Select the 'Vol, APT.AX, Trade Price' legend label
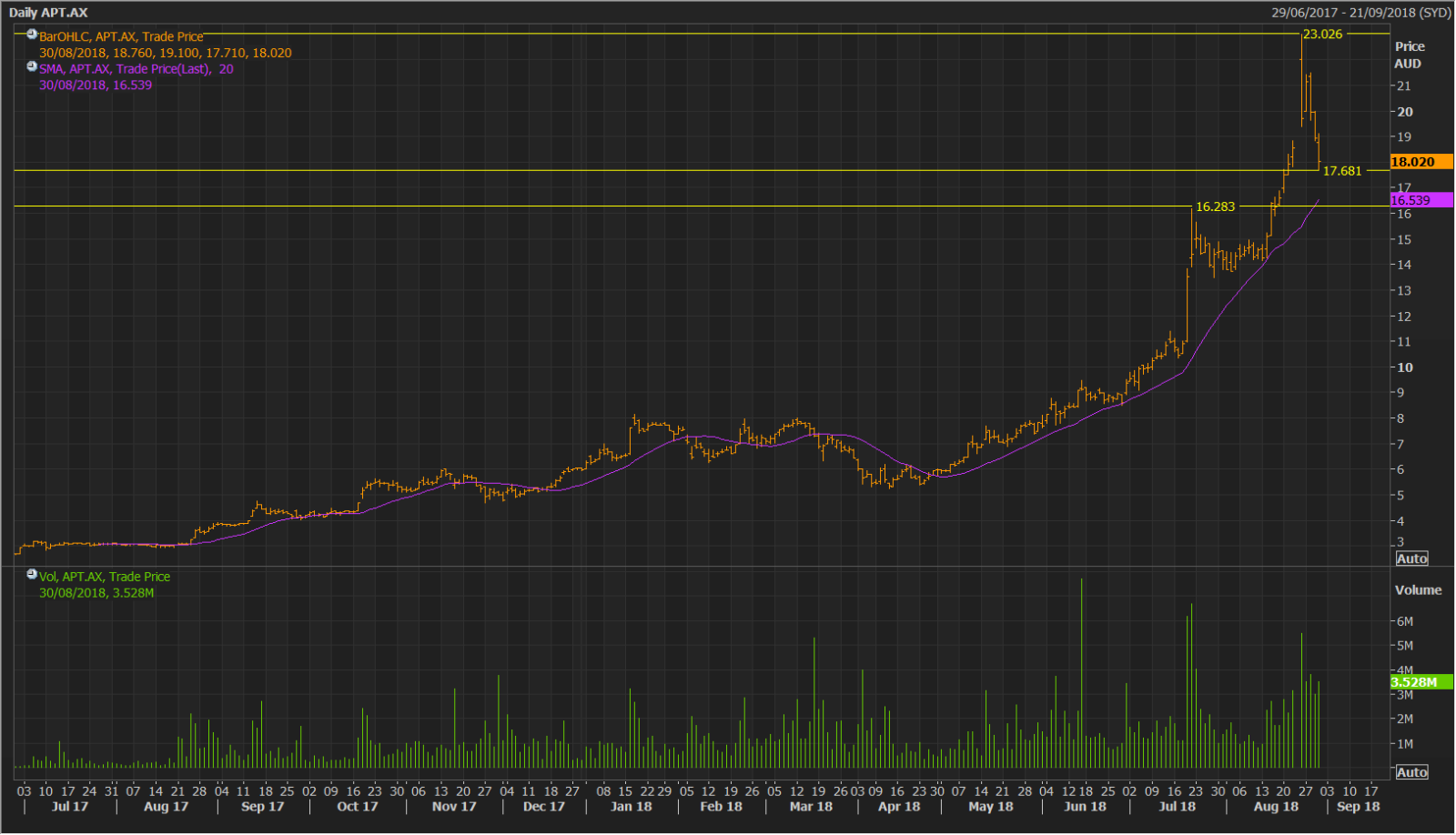This screenshot has height=835, width=1456. (105, 577)
